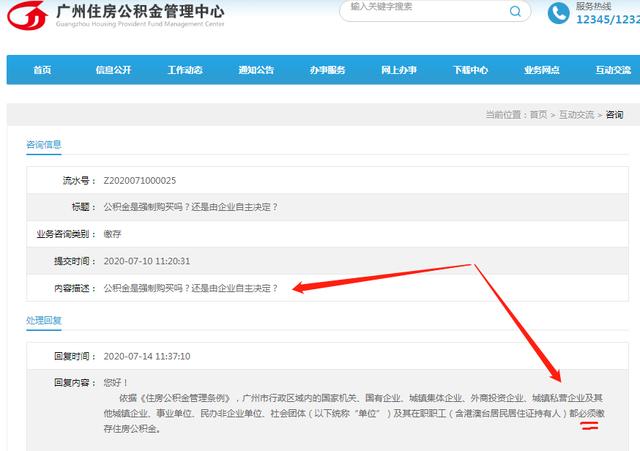640x451 pixels.
Task: Click the 互动交流 breadcrumb link
Action: pos(578,115)
